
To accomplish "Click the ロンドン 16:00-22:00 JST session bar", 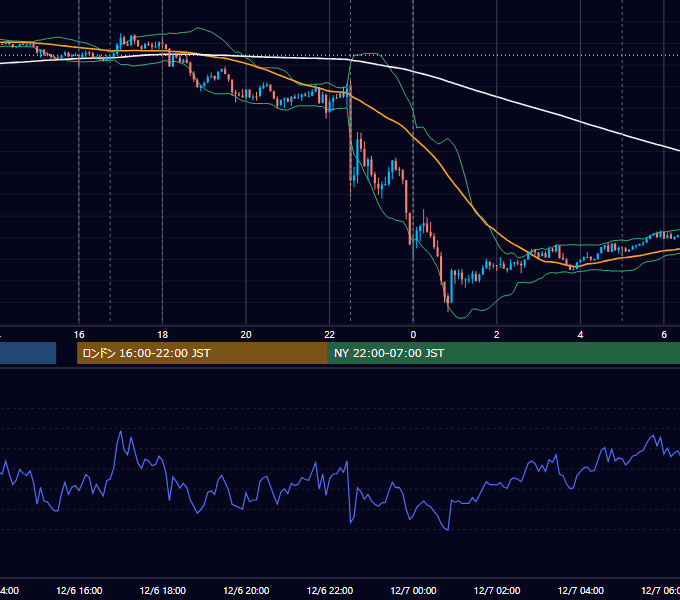I will point(202,353).
